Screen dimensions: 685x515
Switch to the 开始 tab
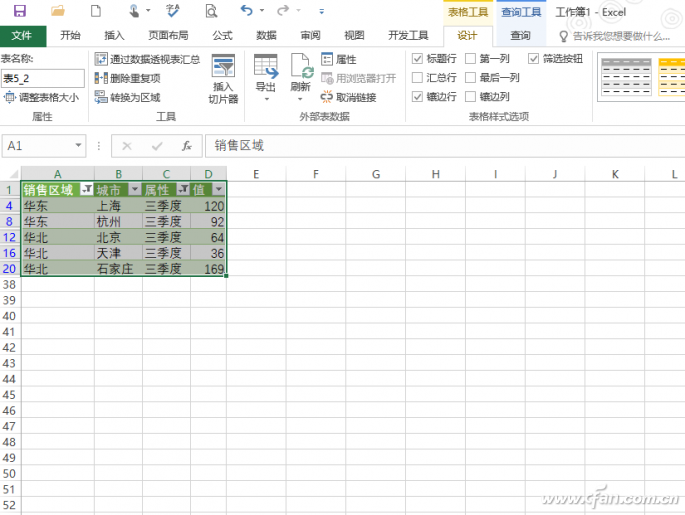70,36
